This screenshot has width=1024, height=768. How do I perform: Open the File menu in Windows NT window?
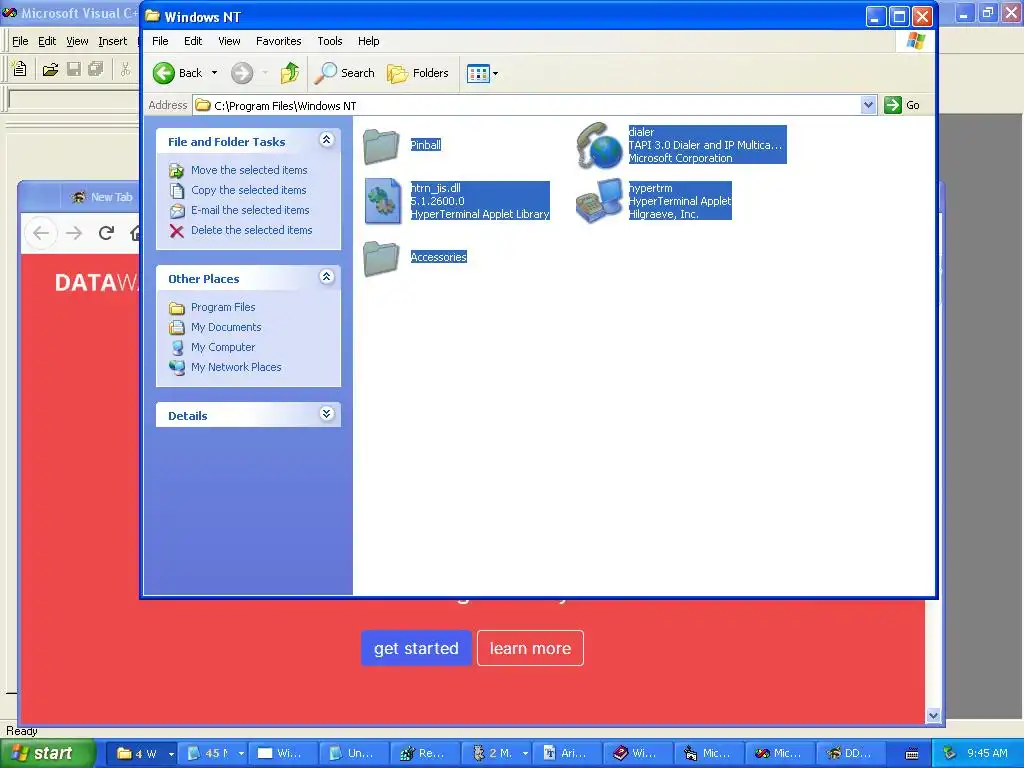[160, 41]
